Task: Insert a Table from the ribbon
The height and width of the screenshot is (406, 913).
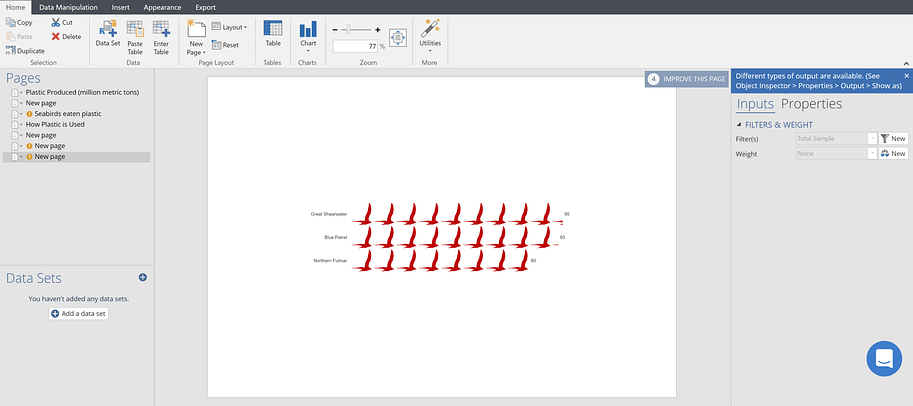Action: click(272, 33)
